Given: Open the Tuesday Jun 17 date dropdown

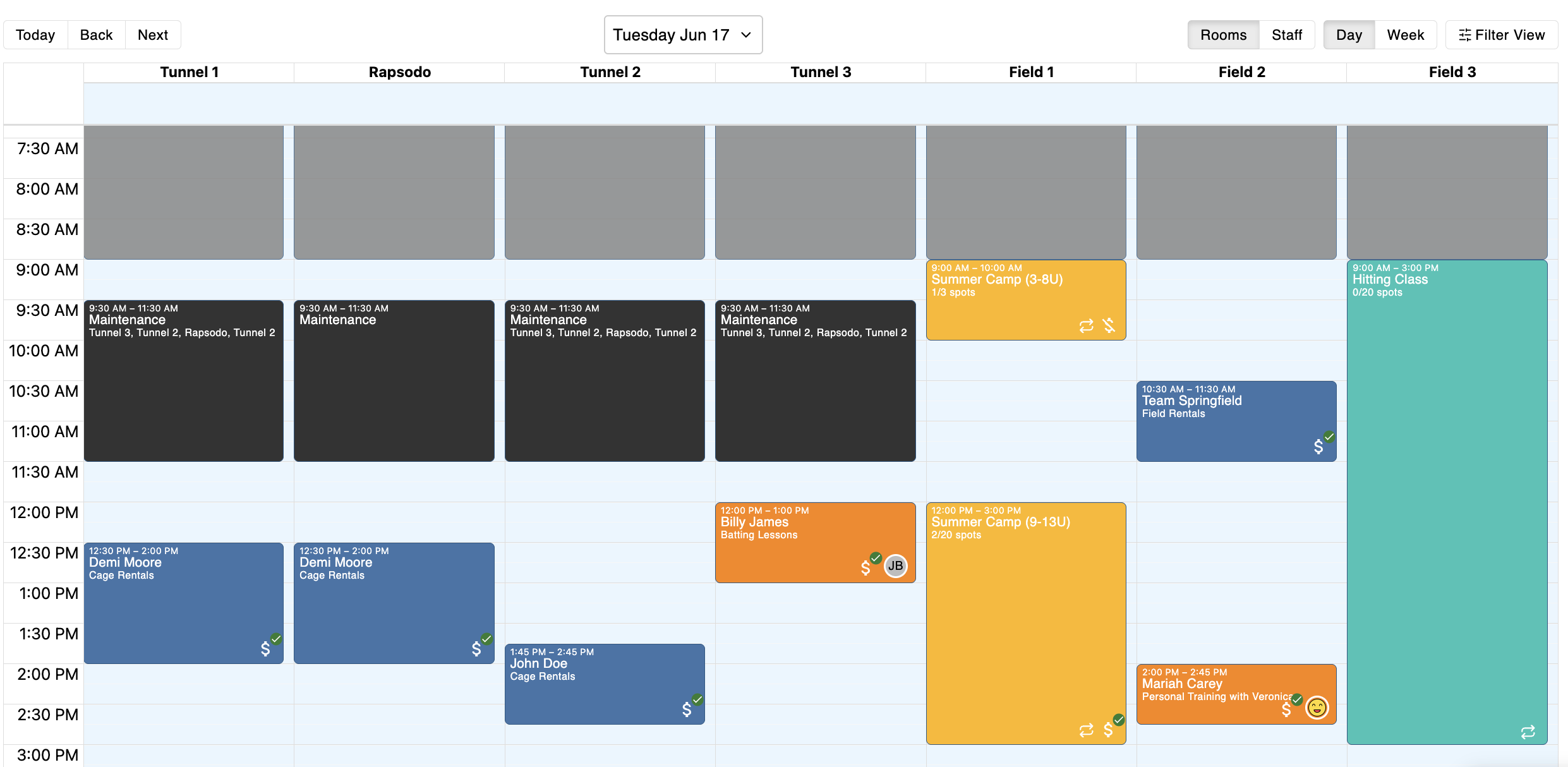Looking at the screenshot, I should coord(683,35).
